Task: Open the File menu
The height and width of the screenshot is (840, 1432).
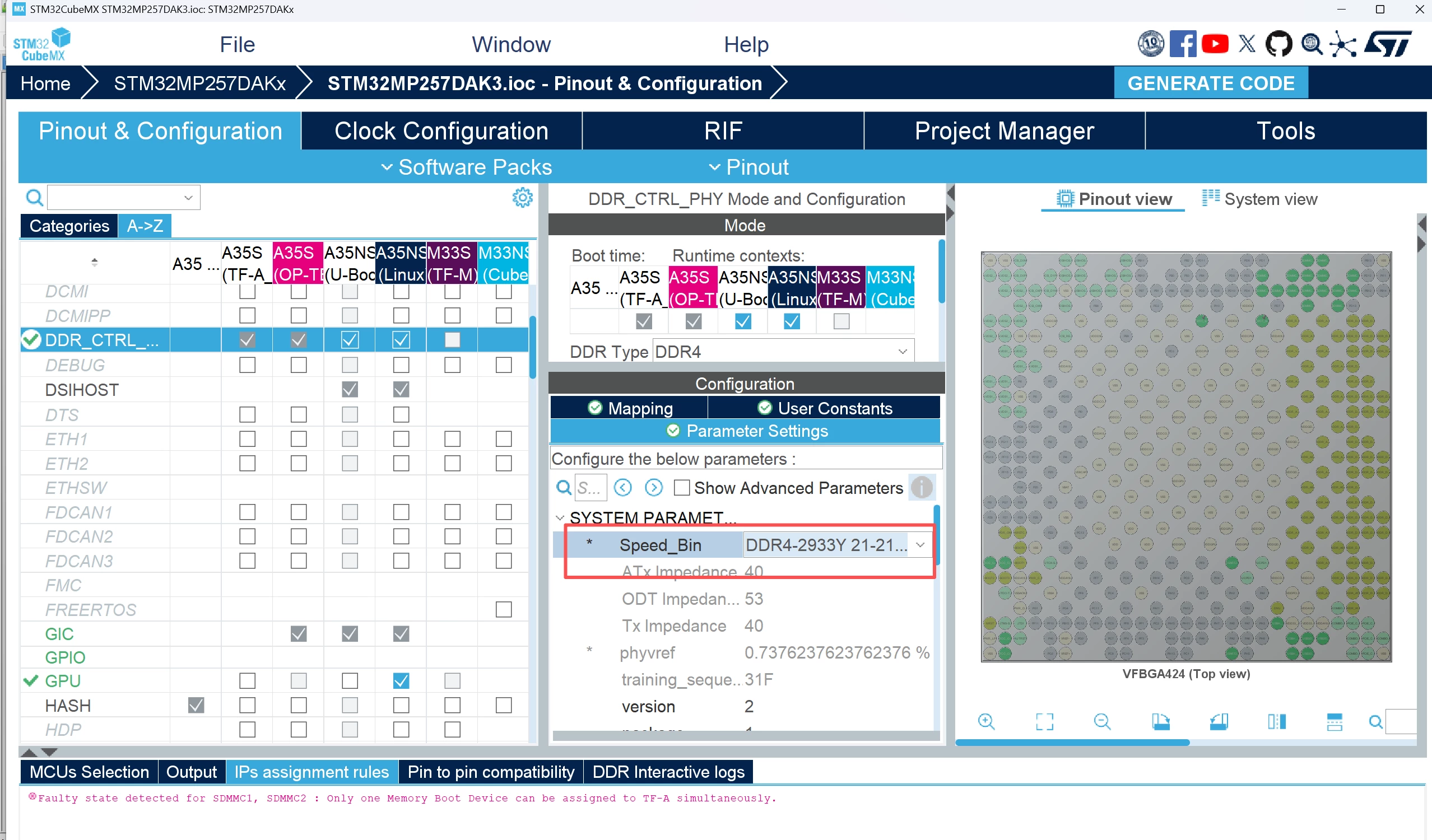Action: point(237,44)
